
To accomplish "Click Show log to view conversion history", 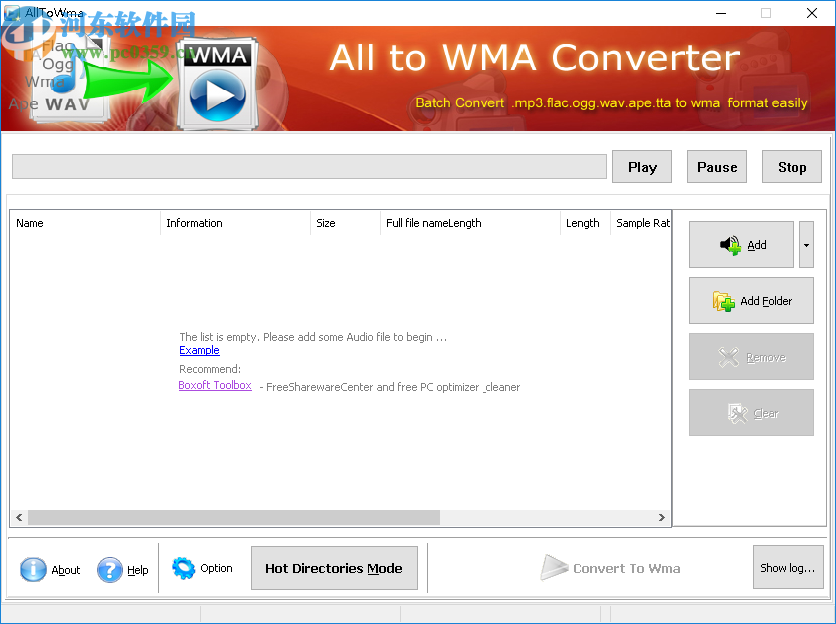I will (x=788, y=567).
